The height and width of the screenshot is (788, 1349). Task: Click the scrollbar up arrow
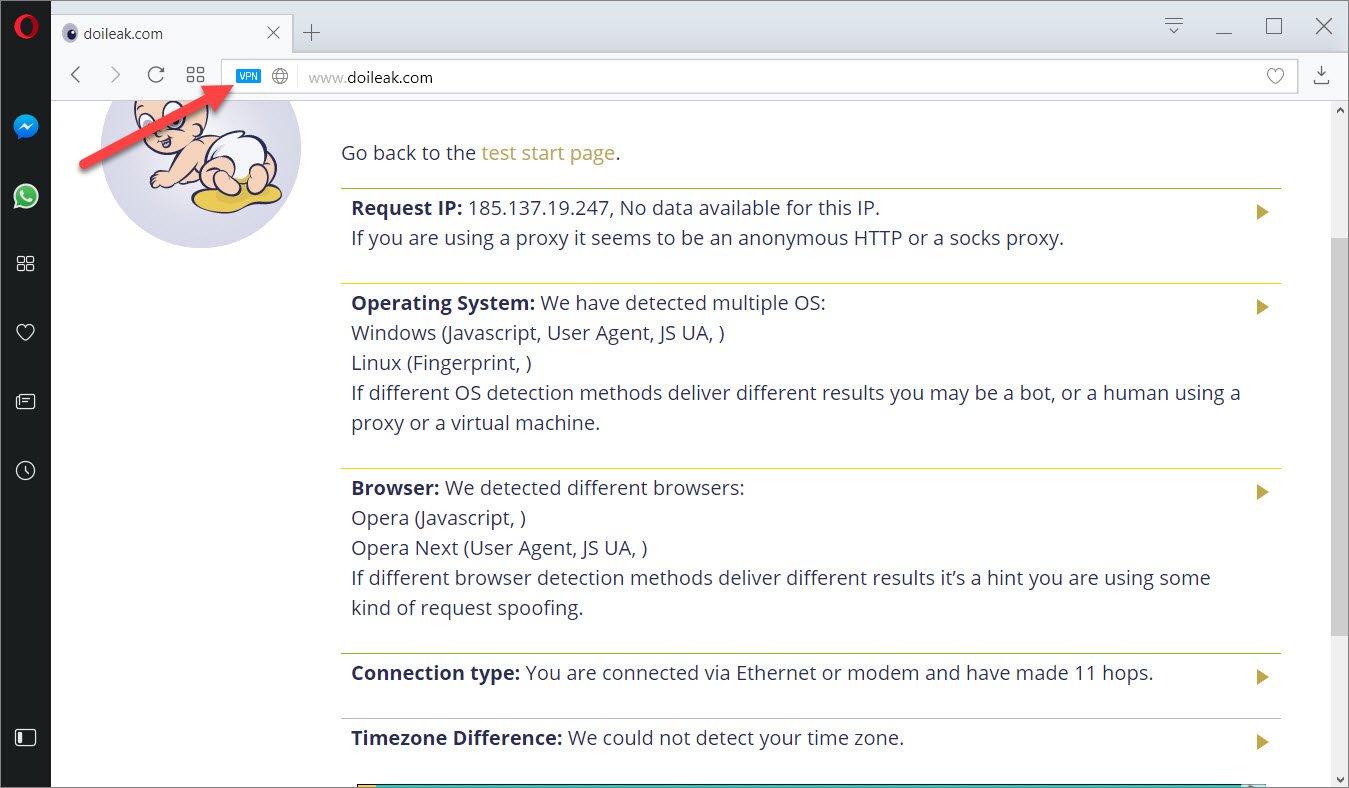click(x=1338, y=109)
